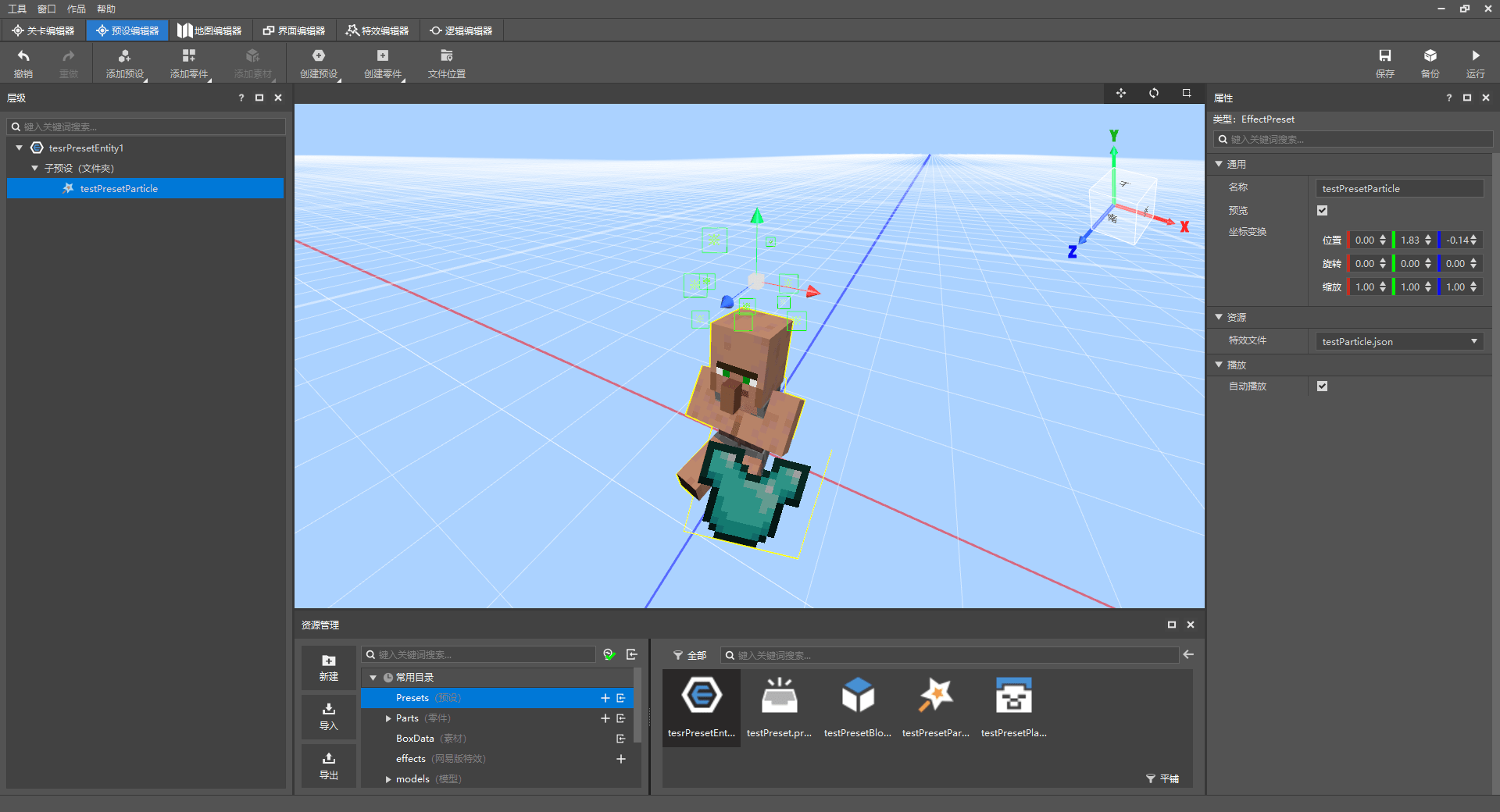Select tesrPresetEnt... thumbnail in resource browser
Screen dimensions: 1500x812
702,707
